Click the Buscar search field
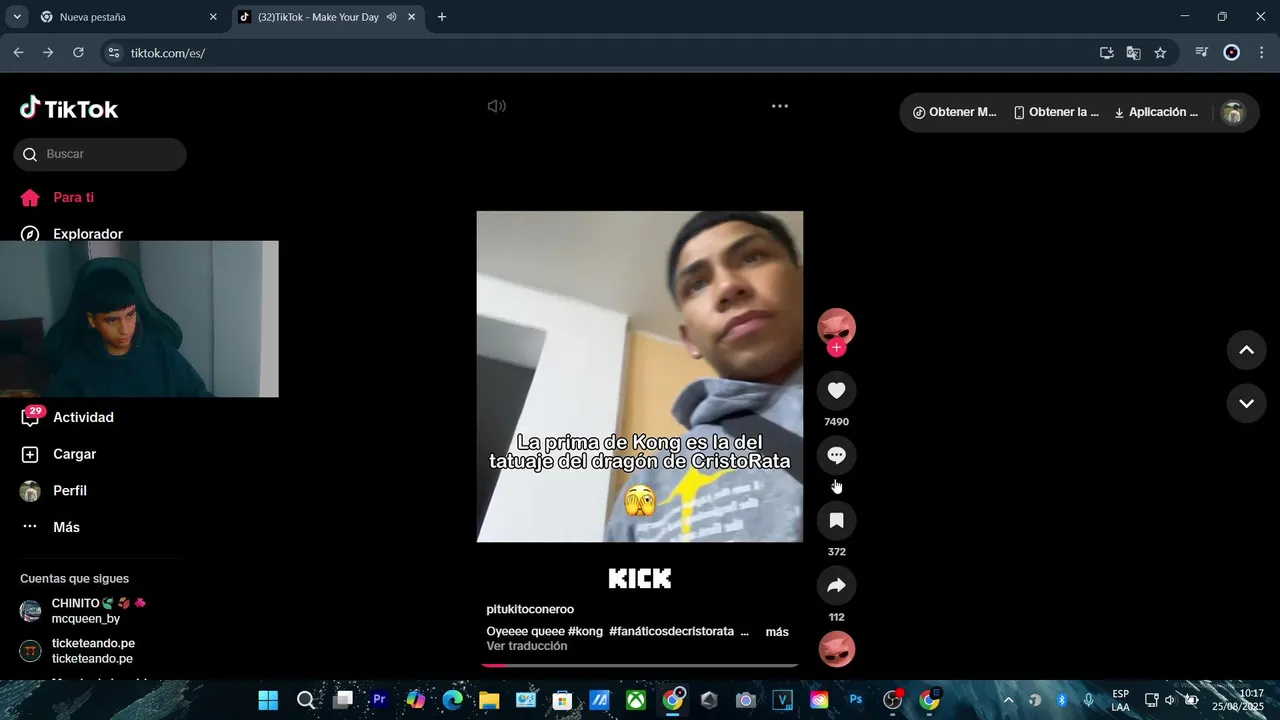 [100, 154]
